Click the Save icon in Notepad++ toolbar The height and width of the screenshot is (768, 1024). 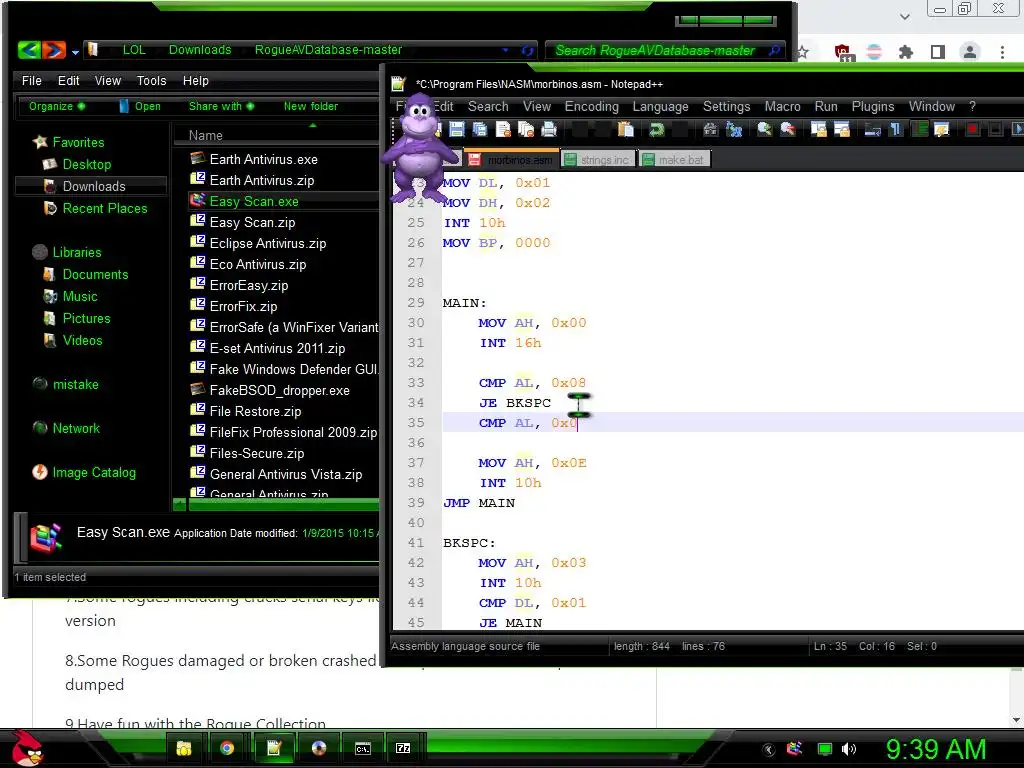tap(456, 129)
